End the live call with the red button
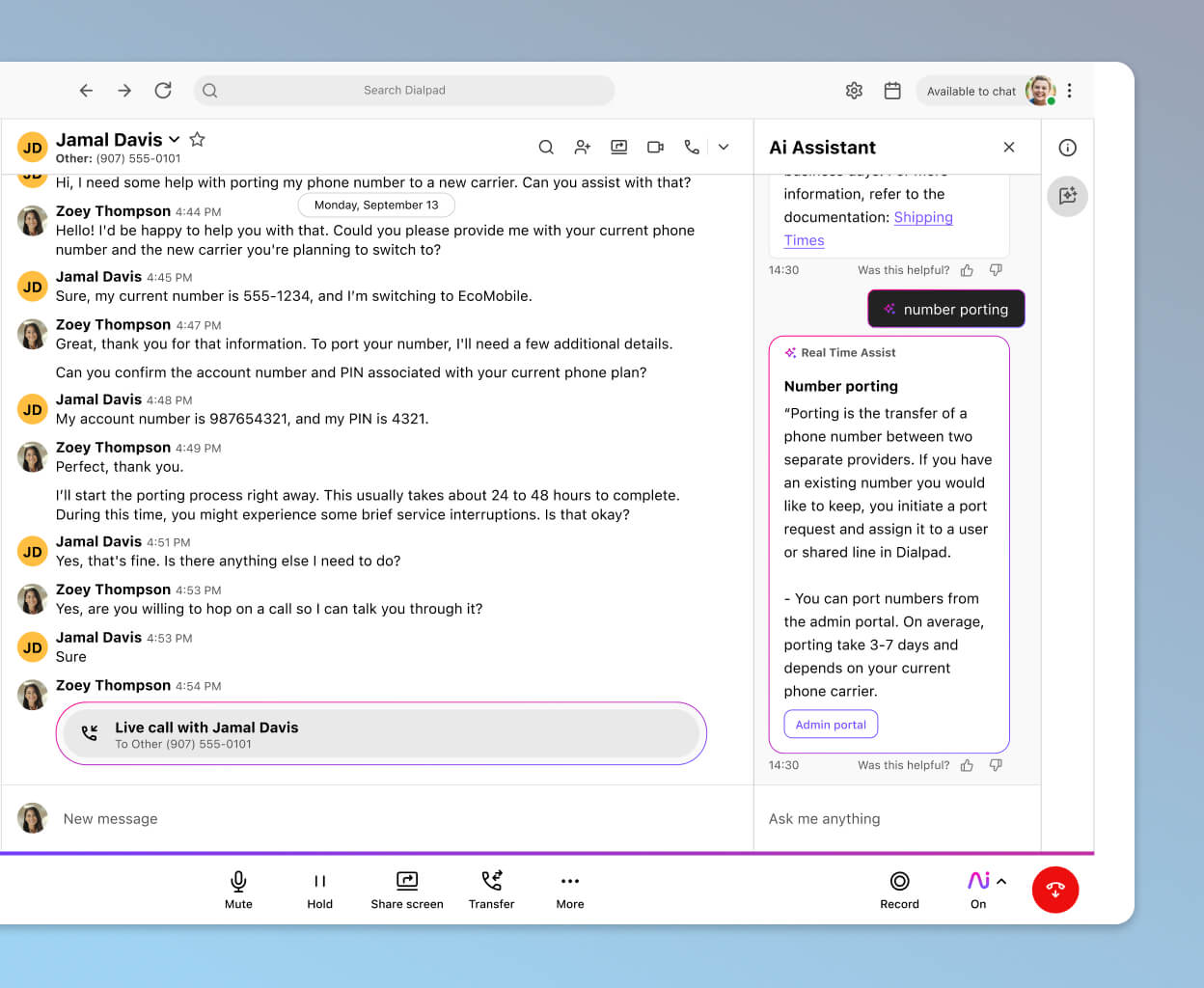This screenshot has width=1204, height=988. pyautogui.click(x=1055, y=890)
